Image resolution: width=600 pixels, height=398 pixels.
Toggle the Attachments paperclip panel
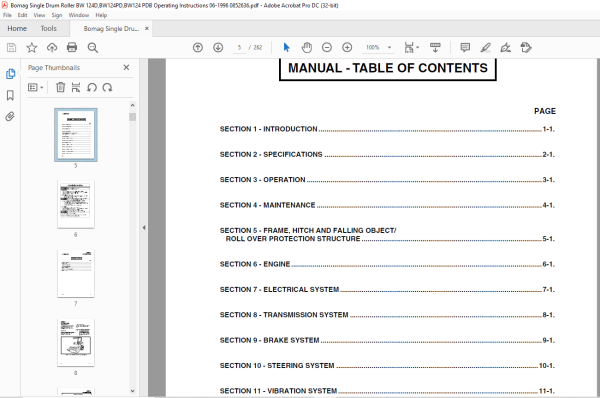10,116
